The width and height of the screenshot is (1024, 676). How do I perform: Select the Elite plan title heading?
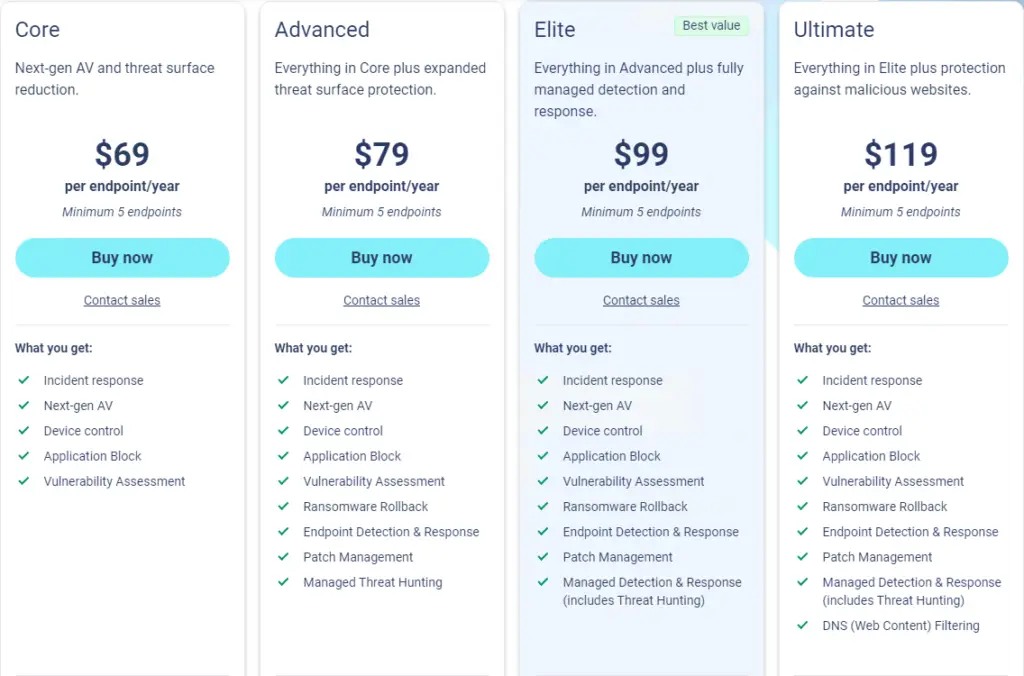pyautogui.click(x=555, y=30)
